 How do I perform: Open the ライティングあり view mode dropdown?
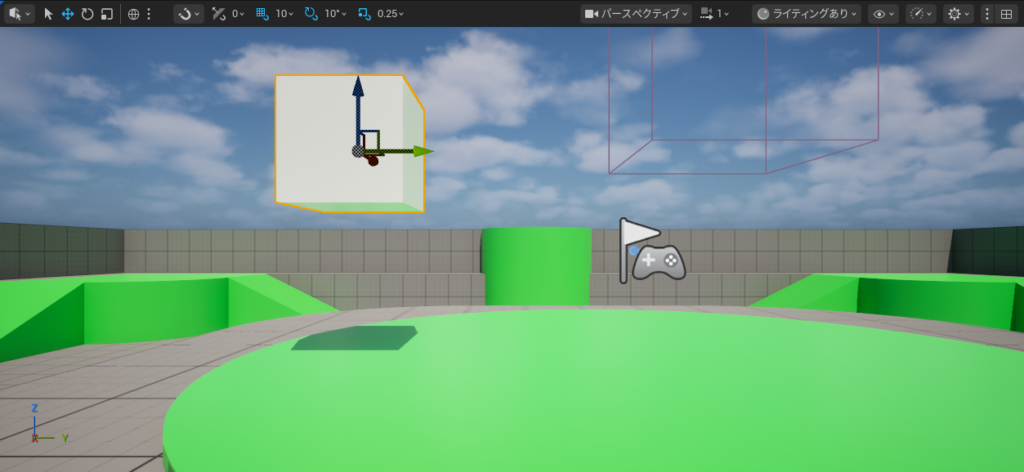point(807,14)
